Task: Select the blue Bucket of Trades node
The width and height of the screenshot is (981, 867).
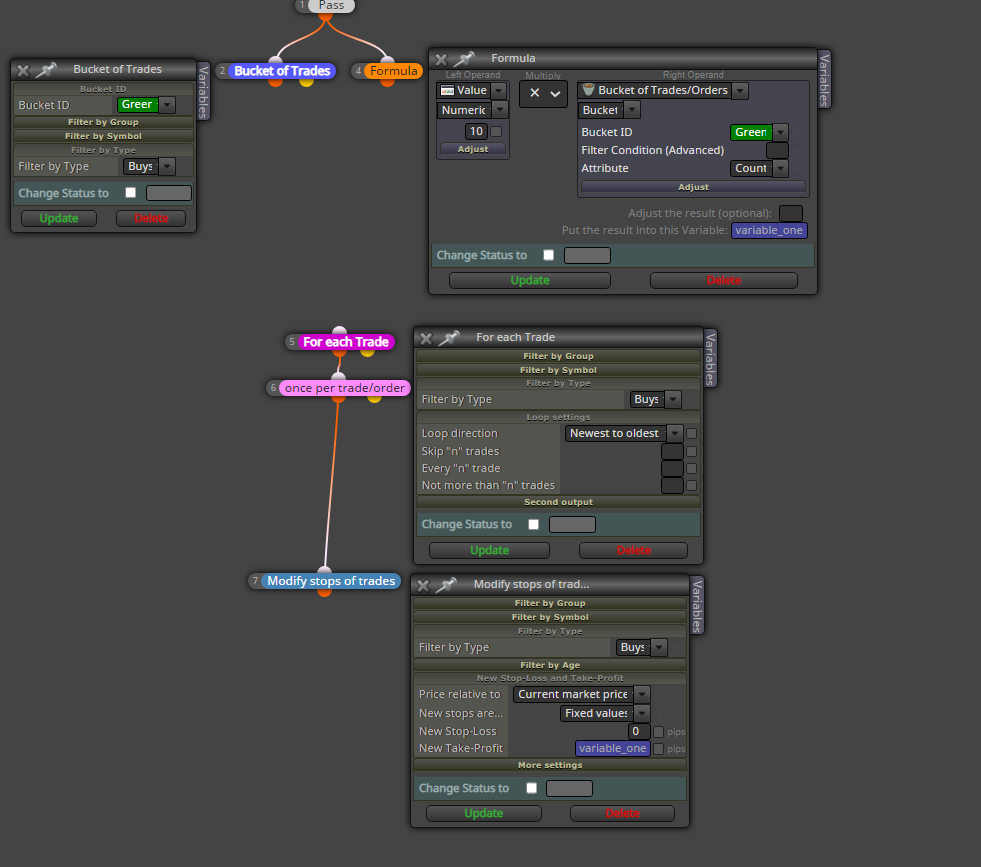Action: 282,71
